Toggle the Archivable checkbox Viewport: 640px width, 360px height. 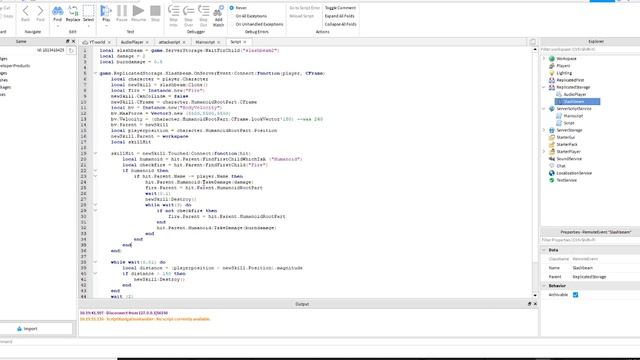pyautogui.click(x=576, y=295)
